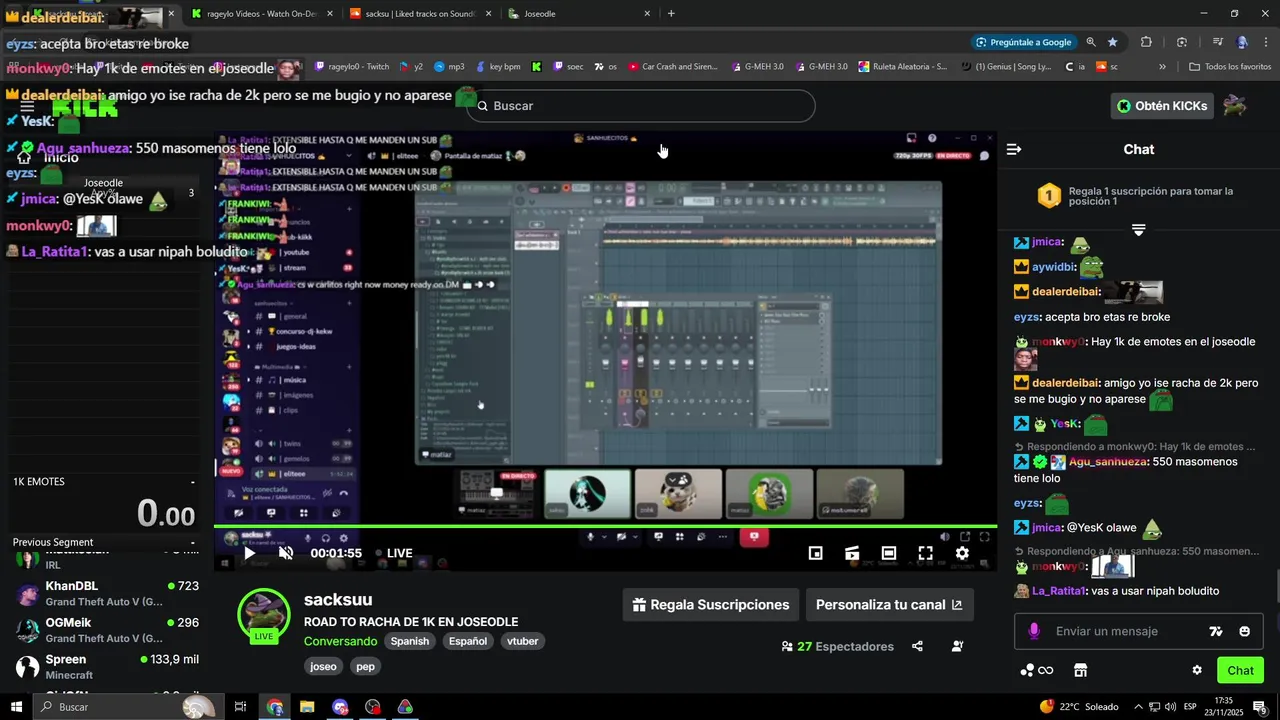The image size is (1280, 720).
Task: Click Pregúntale a Google chip
Action: [x=1023, y=42]
